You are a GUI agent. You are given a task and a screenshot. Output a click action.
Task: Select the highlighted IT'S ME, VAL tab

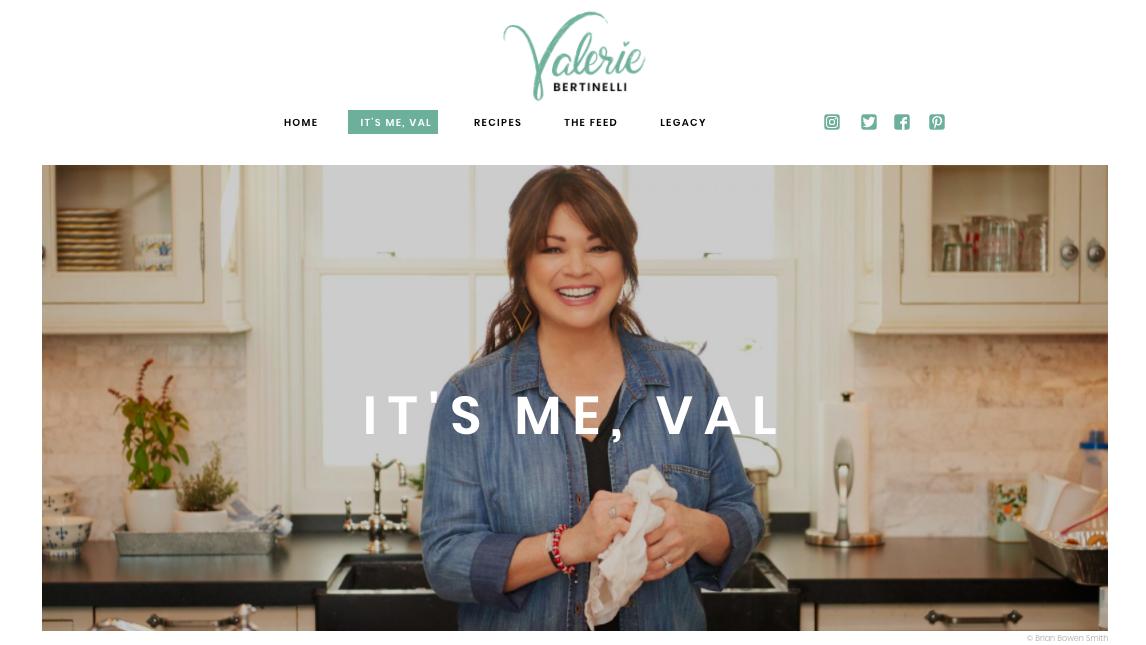(393, 122)
